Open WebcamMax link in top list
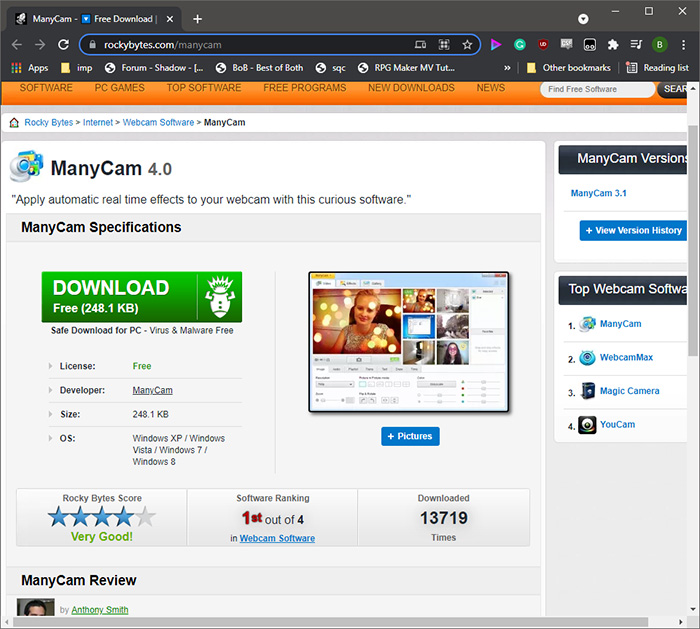This screenshot has height=629, width=700. coord(626,358)
